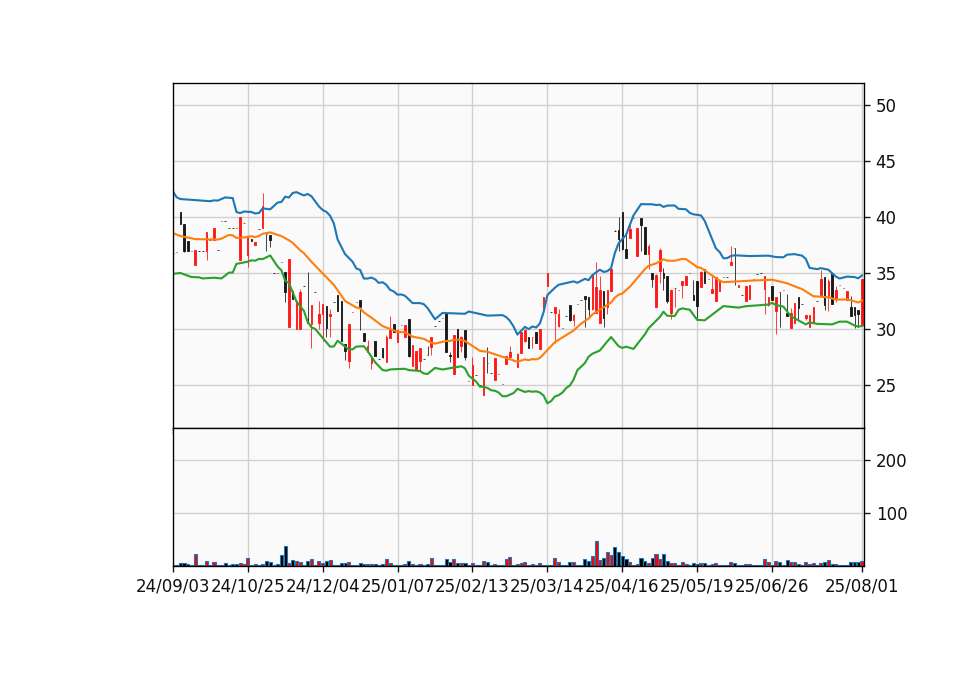Click the 30 price axis label
The height and width of the screenshot is (690, 960).
pos(885,330)
